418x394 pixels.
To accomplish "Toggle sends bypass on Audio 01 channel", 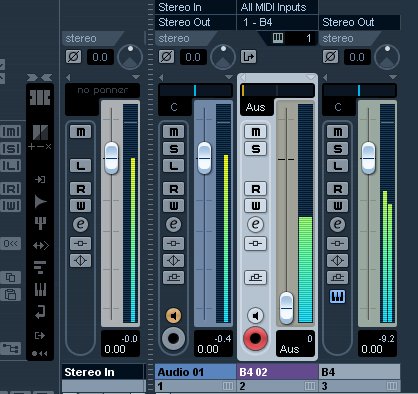I will pyautogui.click(x=173, y=277).
